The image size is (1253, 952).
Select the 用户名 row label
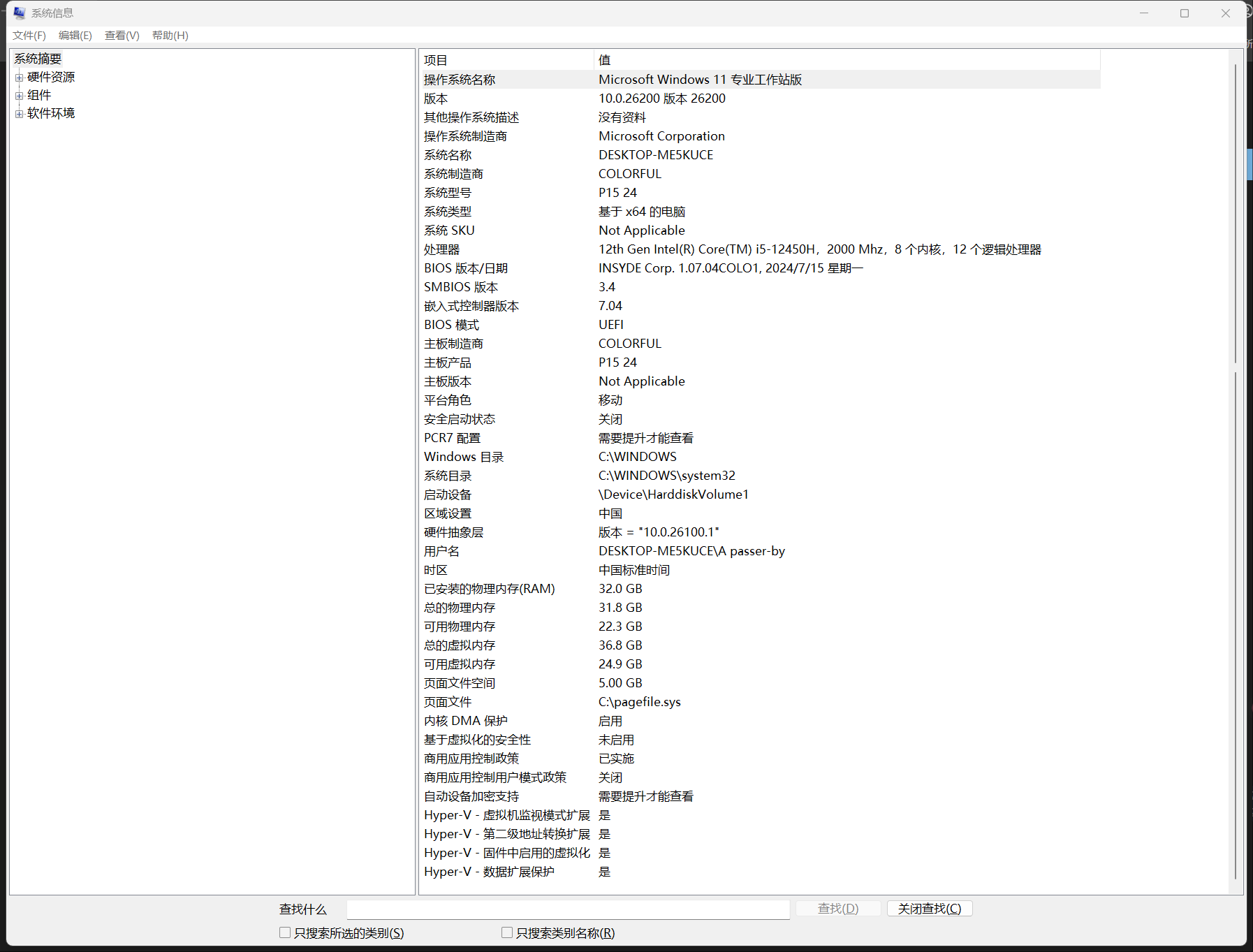point(441,551)
